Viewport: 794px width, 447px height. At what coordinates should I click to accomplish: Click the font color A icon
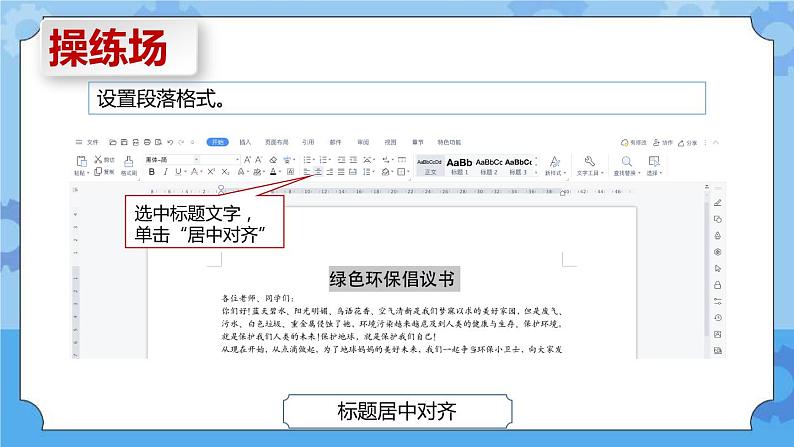point(273,172)
